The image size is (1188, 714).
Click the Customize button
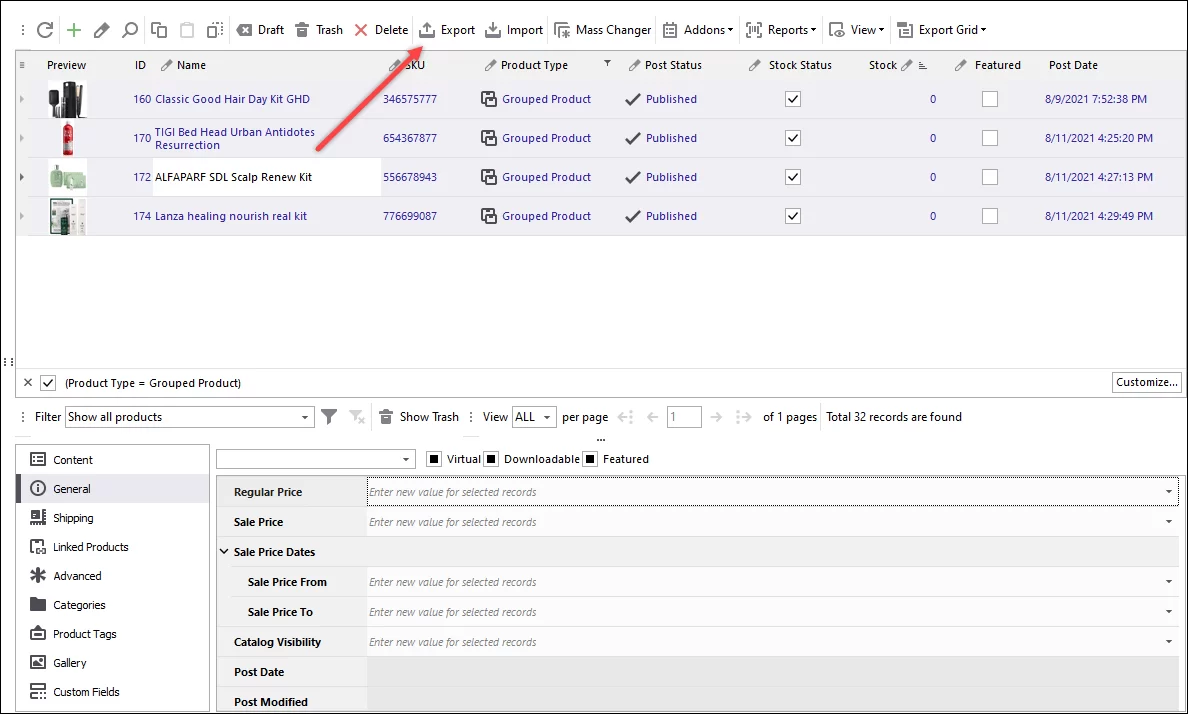(1146, 382)
